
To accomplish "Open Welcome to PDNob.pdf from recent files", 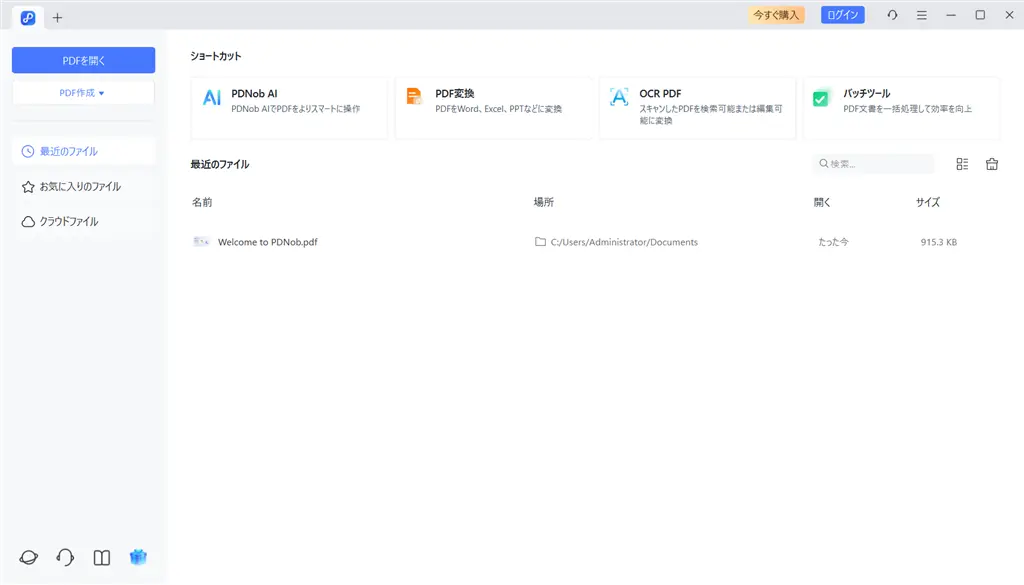I will coord(270,241).
